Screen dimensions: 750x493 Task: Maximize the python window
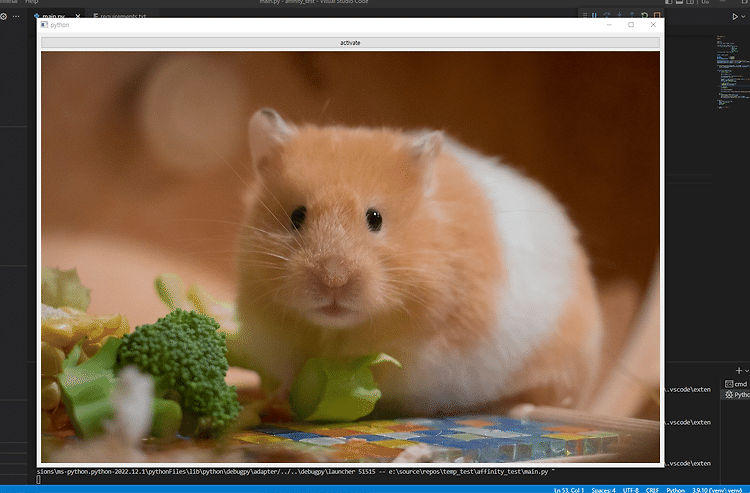(x=631, y=24)
